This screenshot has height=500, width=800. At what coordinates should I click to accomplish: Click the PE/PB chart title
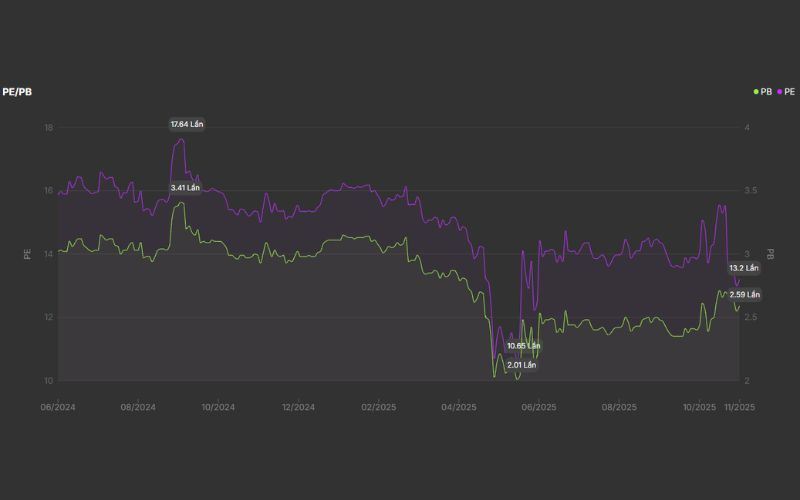(x=19, y=91)
